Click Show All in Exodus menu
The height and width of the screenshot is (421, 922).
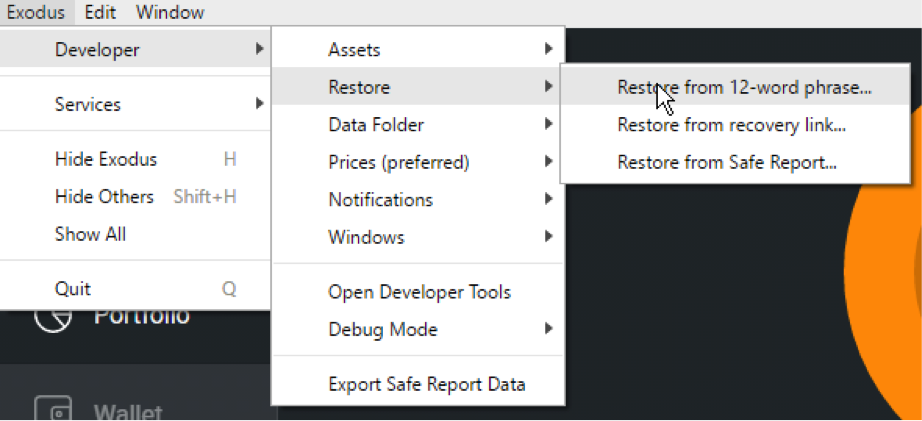[135, 234]
